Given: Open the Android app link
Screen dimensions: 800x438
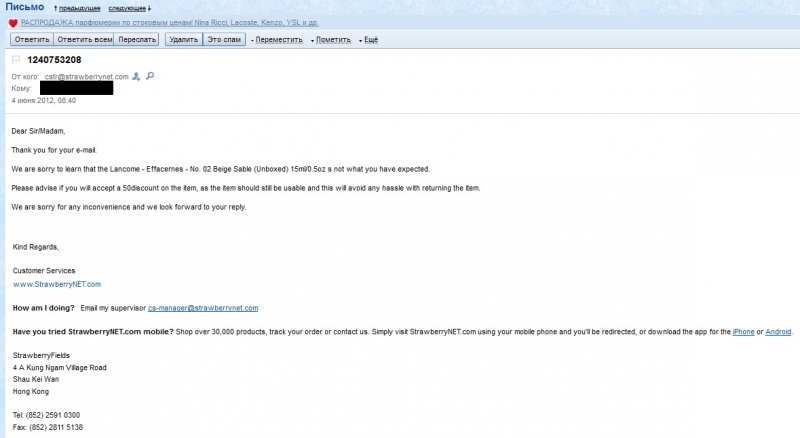Looking at the screenshot, I should 778,331.
